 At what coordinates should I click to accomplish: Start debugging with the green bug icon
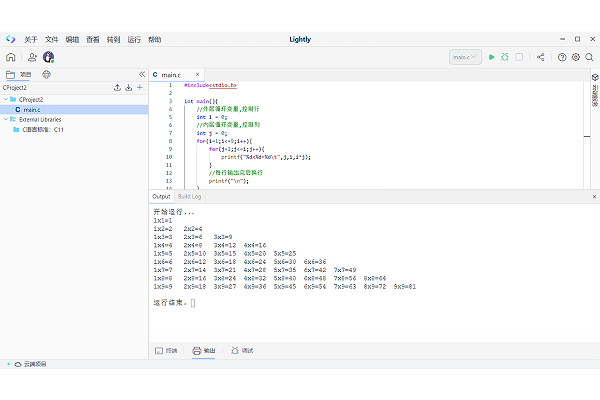[505, 57]
